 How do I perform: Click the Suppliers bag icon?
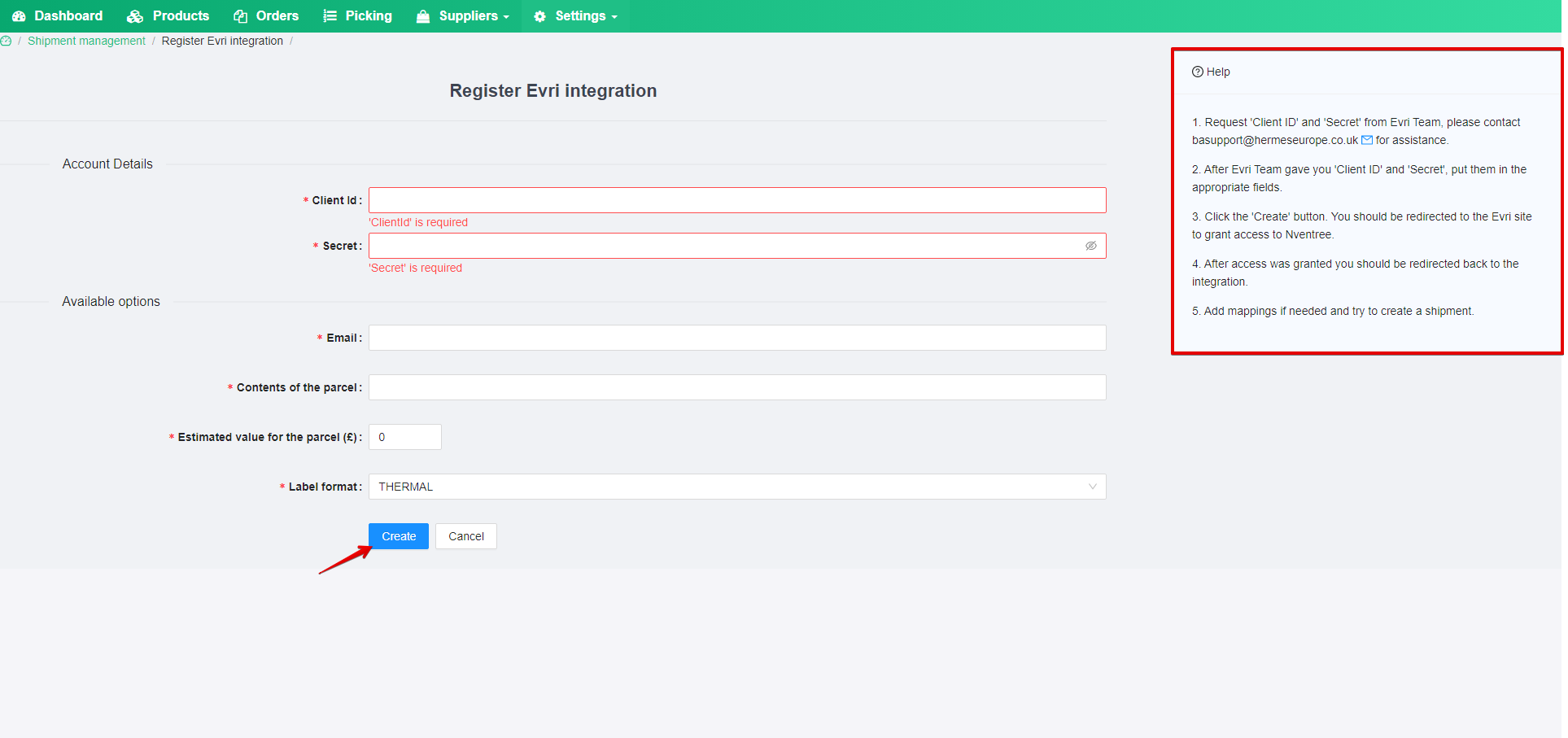point(423,16)
